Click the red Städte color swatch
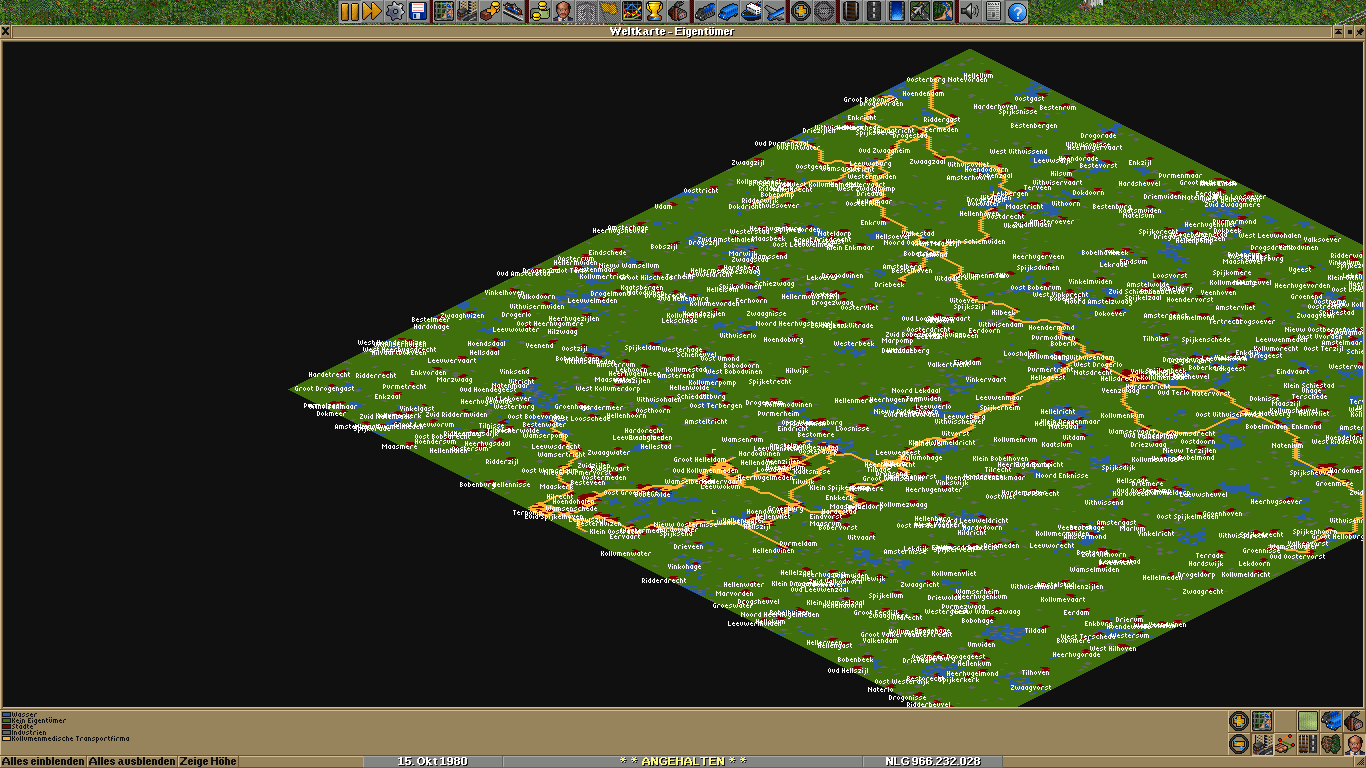 click(x=6, y=727)
